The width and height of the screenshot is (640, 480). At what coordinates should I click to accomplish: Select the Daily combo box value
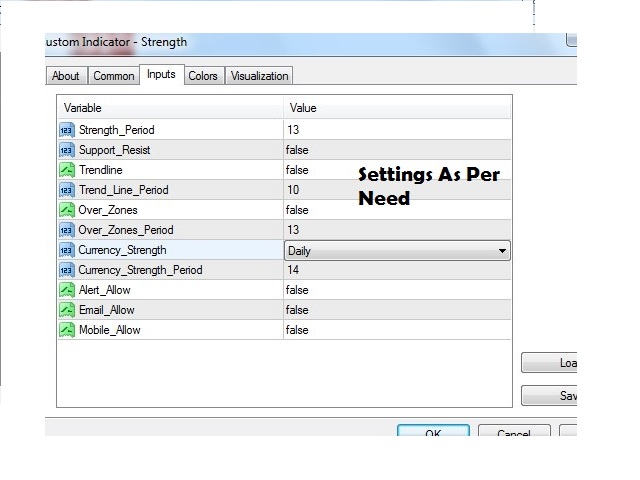click(x=390, y=251)
